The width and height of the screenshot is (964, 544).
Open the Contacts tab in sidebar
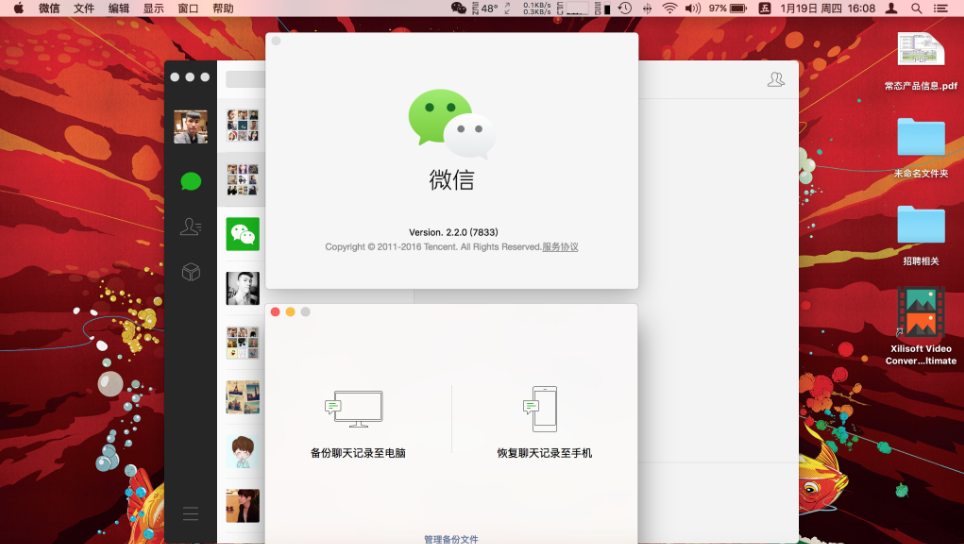tap(190, 227)
